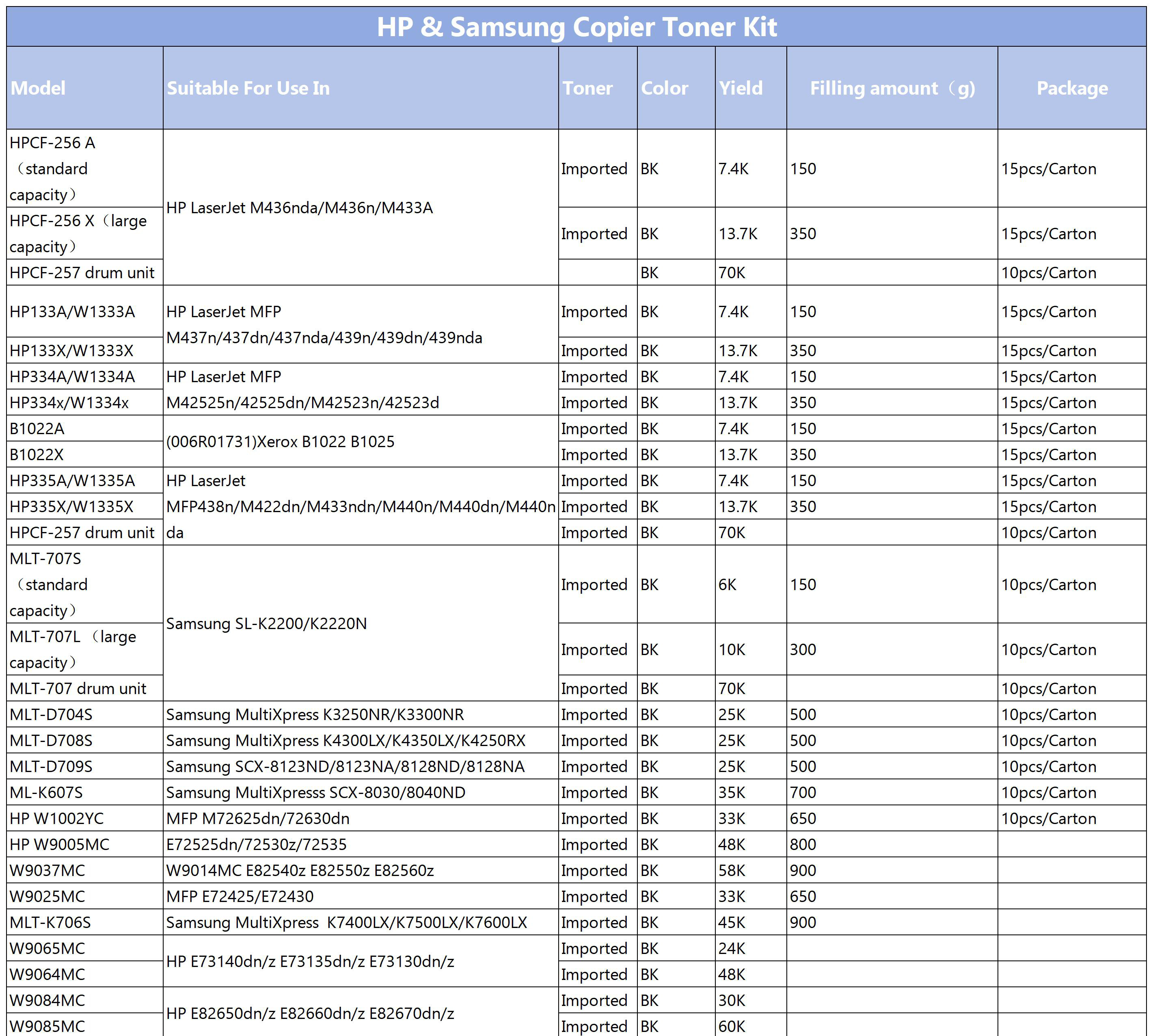Select 'Samsung MultiXpresss SCX-8030/8040ND' cell

tap(361, 792)
